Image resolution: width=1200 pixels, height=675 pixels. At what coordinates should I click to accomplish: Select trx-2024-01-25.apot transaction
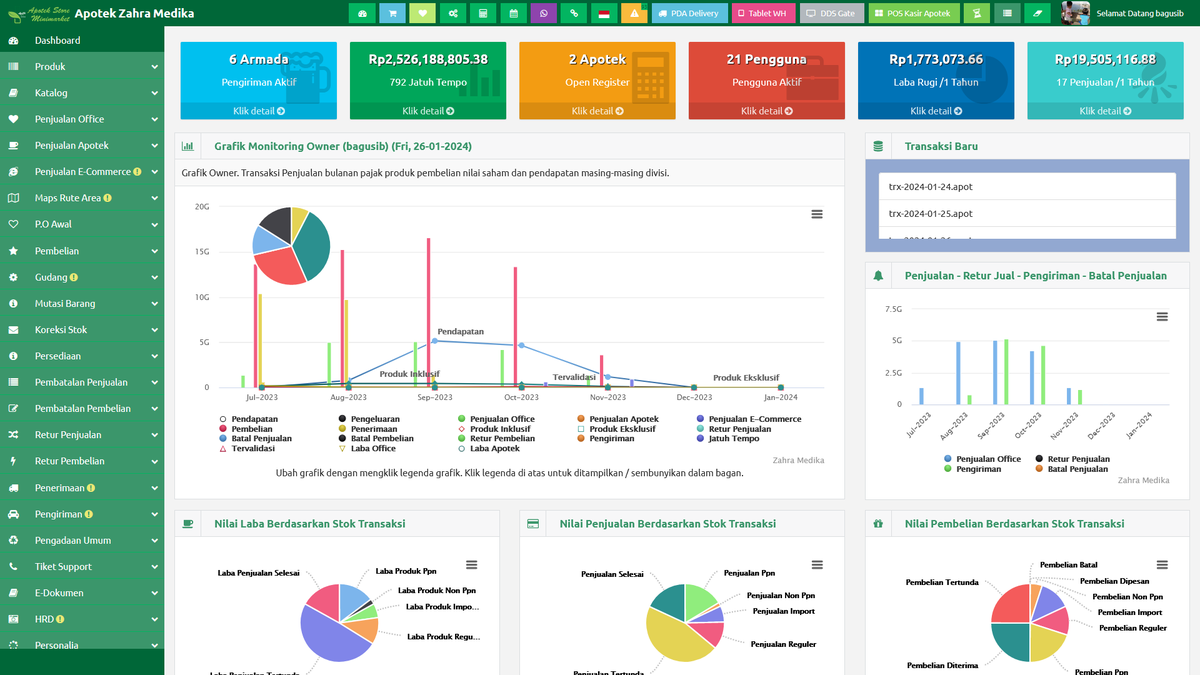[1026, 213]
